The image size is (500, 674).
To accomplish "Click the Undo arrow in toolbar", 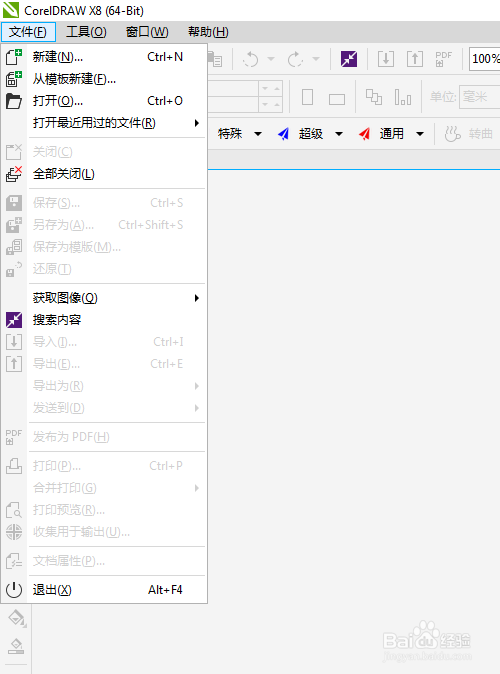I will pos(251,59).
